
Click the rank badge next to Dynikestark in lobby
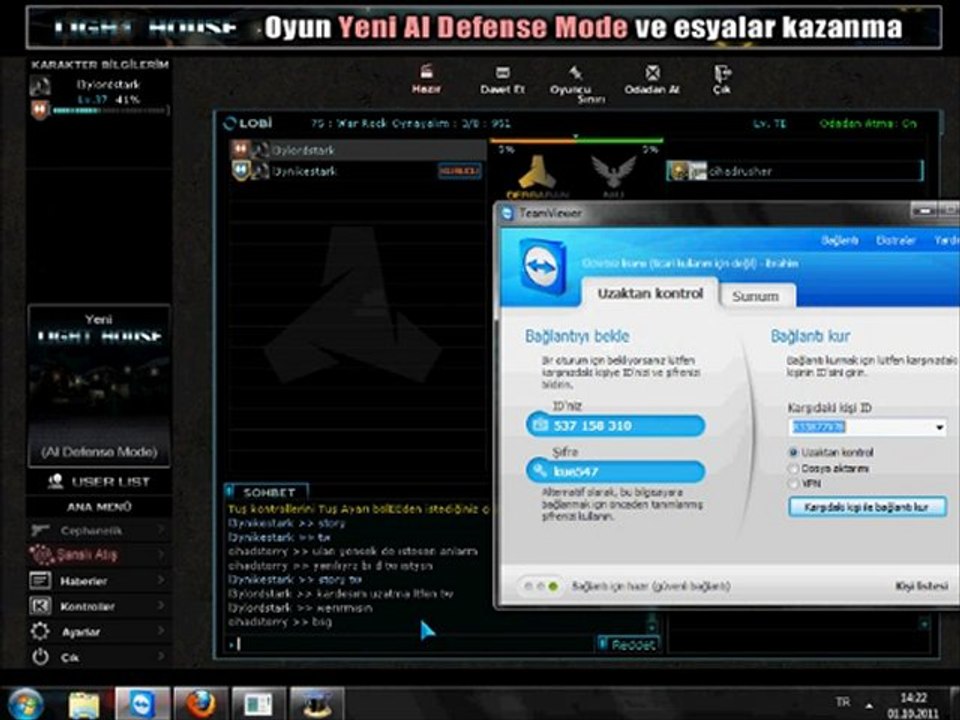pyautogui.click(x=241, y=170)
